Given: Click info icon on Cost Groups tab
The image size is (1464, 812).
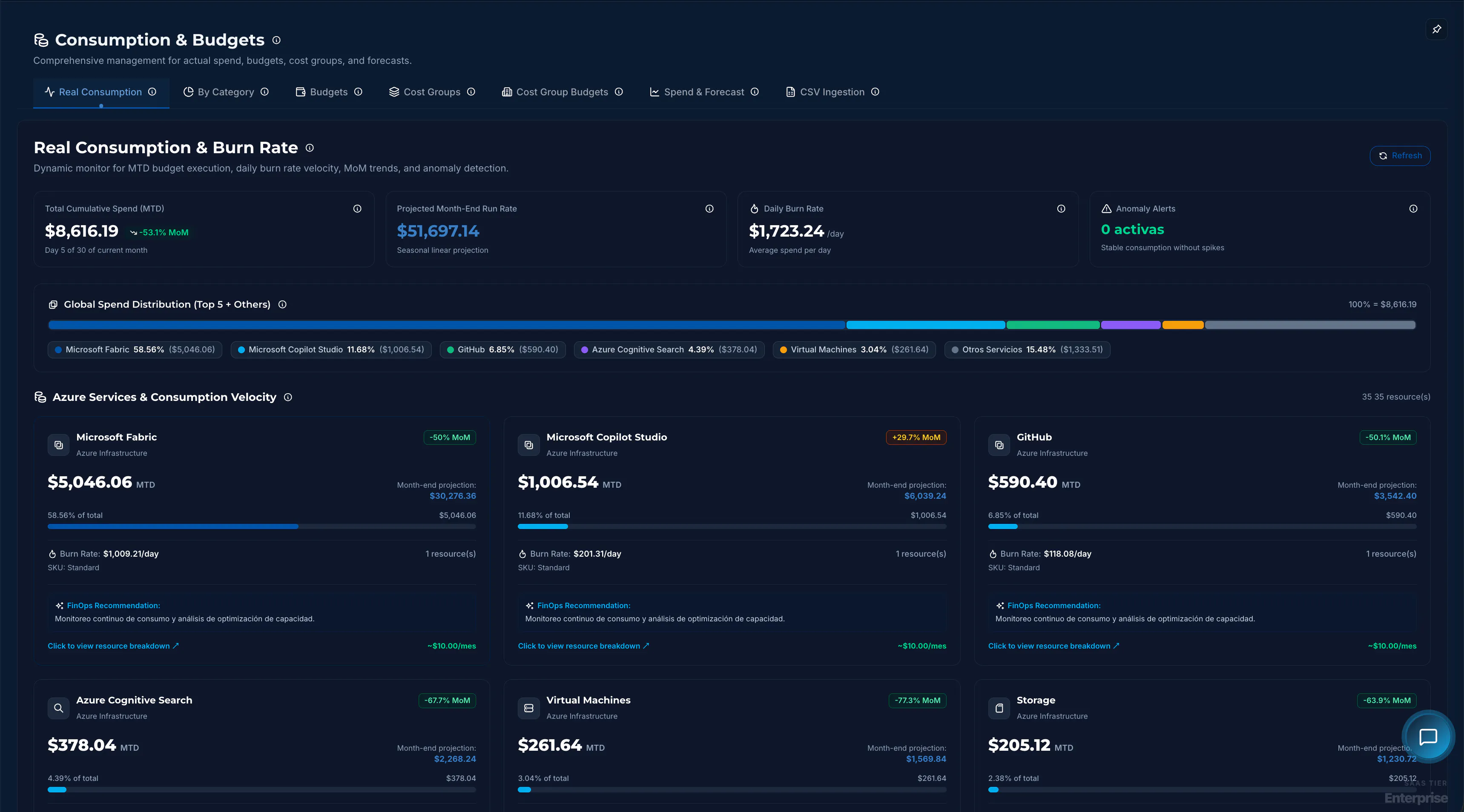Looking at the screenshot, I should (471, 91).
